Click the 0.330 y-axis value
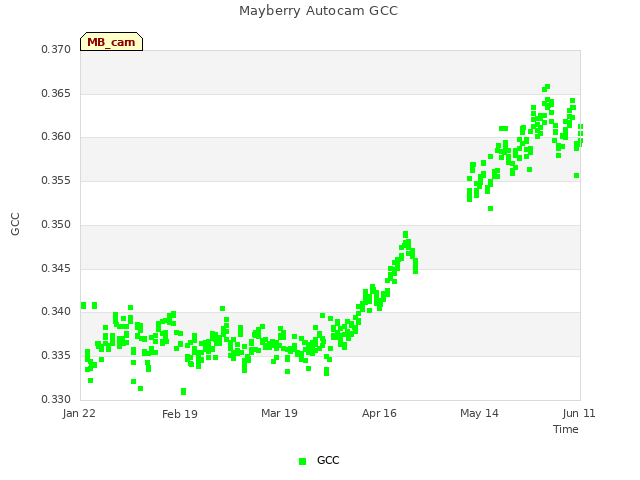640x480 pixels. 56,399
